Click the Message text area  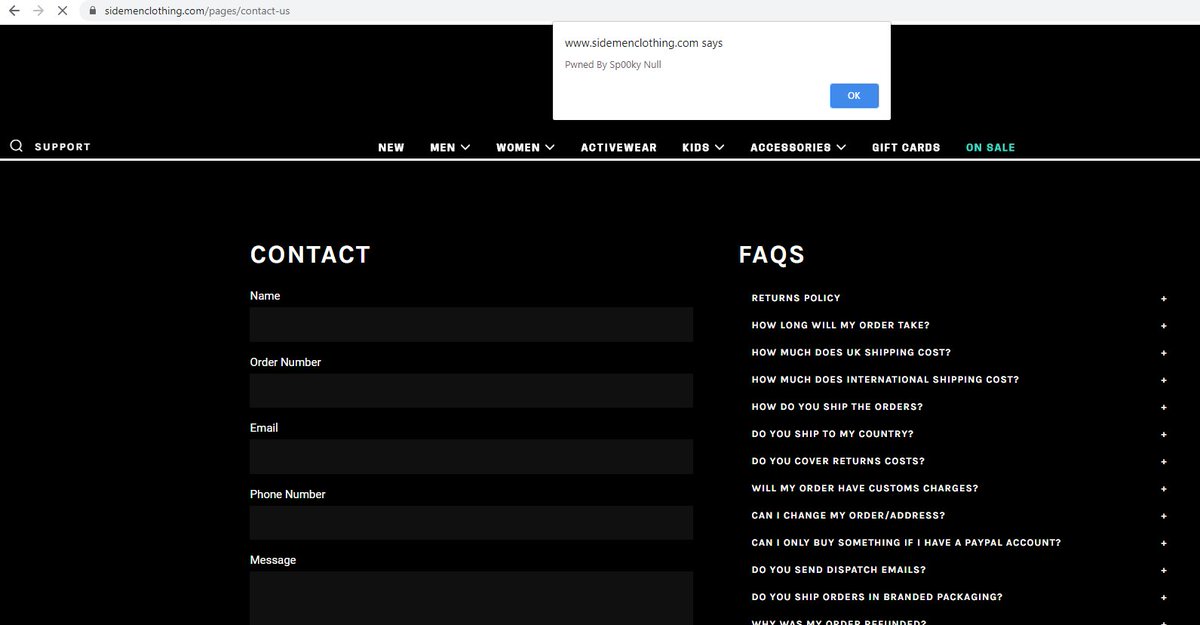pos(471,598)
